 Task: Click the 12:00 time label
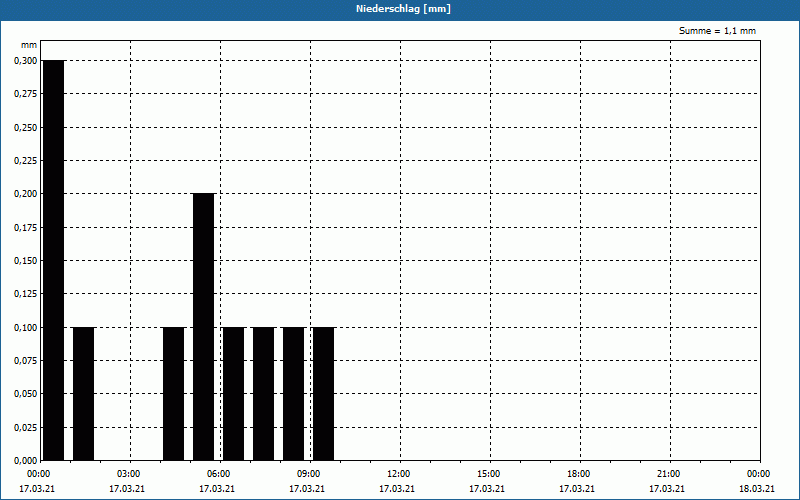[x=398, y=474]
